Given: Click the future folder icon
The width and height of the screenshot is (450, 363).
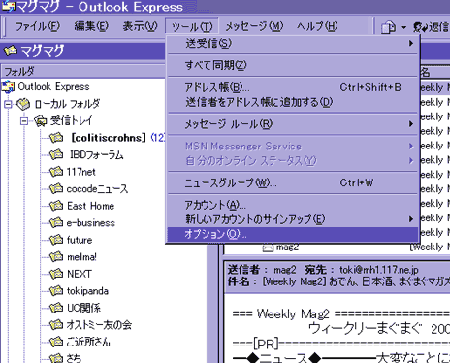Looking at the screenshot, I should (56, 240).
